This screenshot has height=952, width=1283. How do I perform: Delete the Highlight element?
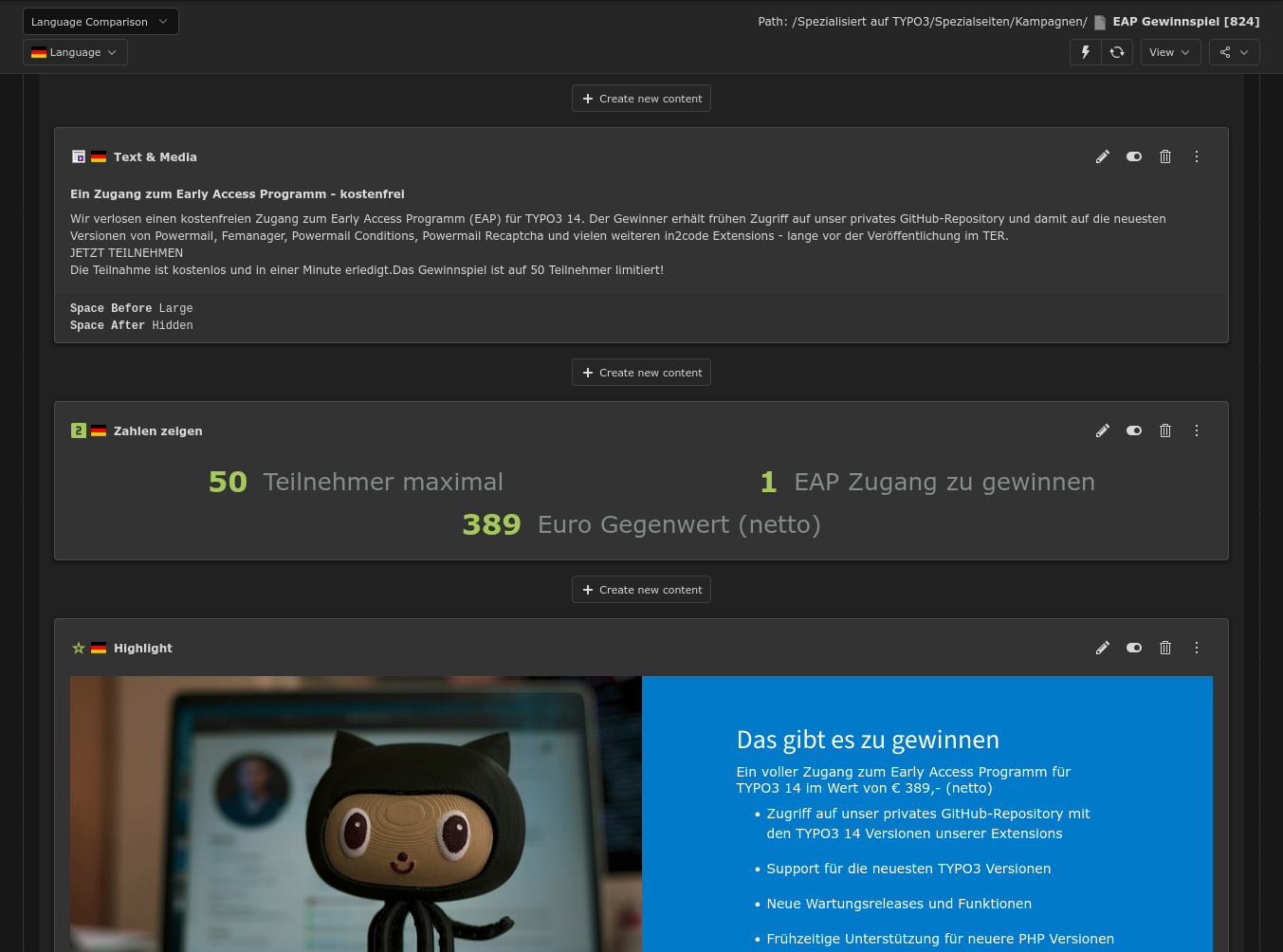tap(1165, 648)
